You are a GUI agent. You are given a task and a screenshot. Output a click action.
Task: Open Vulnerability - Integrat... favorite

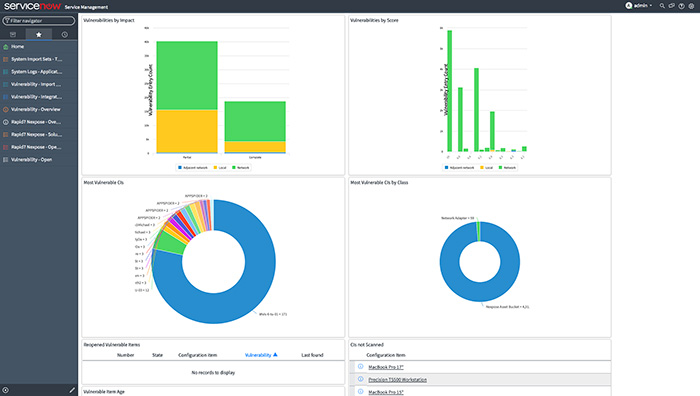click(38, 96)
